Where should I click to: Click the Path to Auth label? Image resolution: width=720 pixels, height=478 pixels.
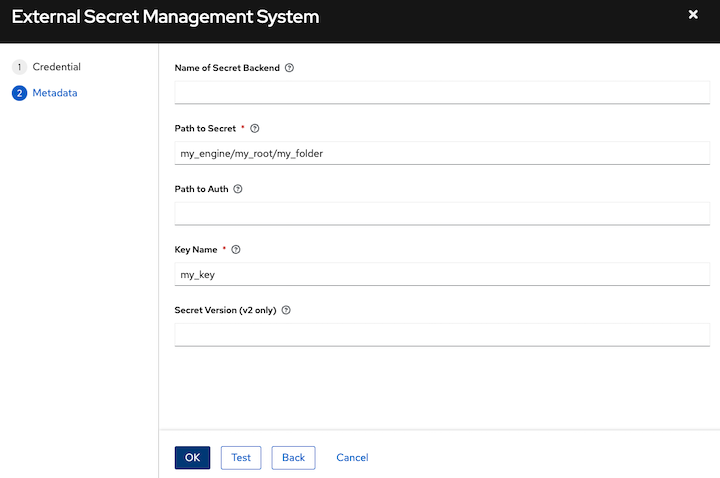point(202,189)
